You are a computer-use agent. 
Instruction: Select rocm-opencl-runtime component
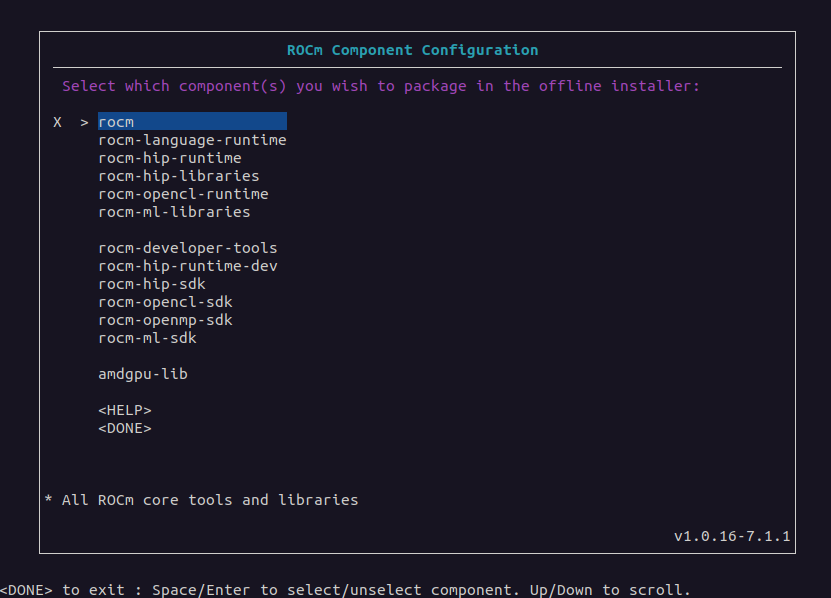pos(183,194)
